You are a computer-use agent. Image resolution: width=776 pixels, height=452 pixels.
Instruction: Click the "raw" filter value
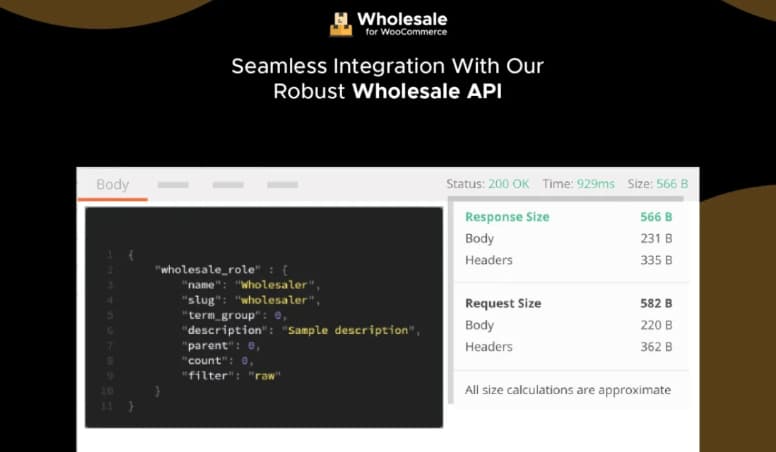tap(264, 376)
